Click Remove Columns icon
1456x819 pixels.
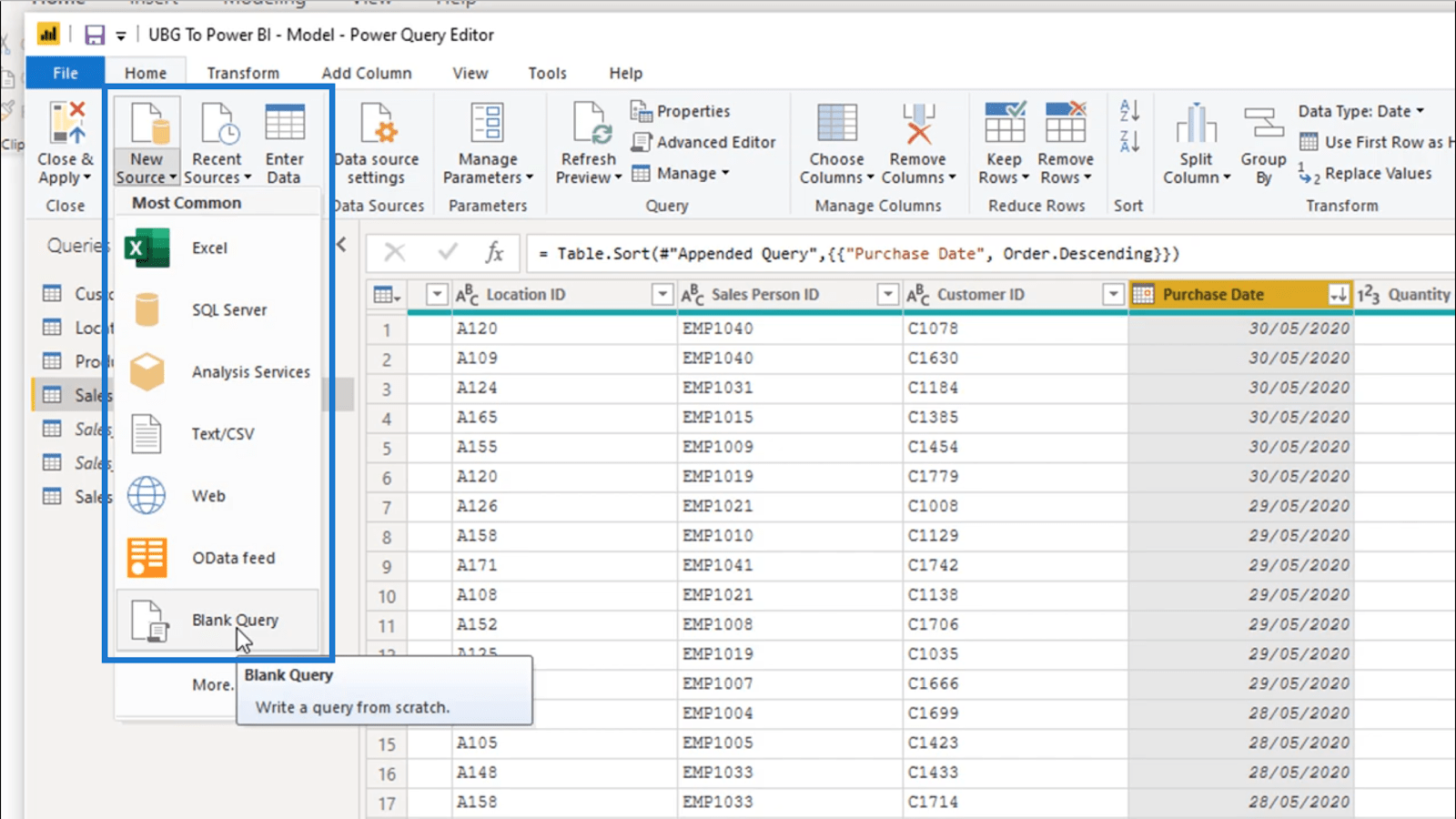pos(918,124)
